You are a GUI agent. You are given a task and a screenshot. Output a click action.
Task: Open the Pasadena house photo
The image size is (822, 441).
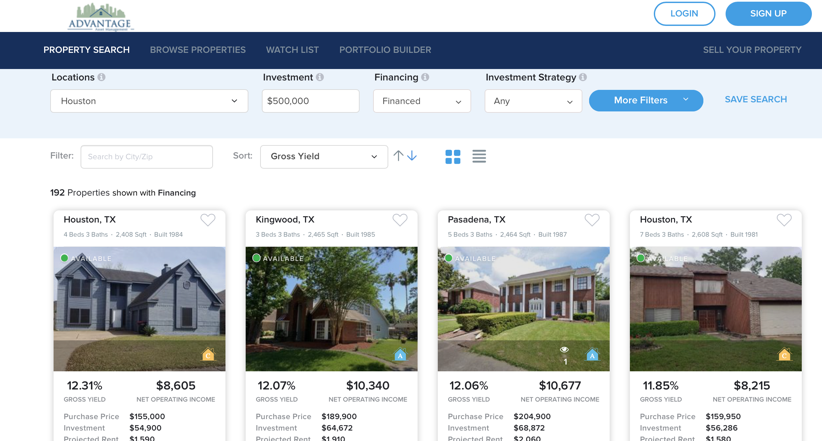(x=524, y=309)
